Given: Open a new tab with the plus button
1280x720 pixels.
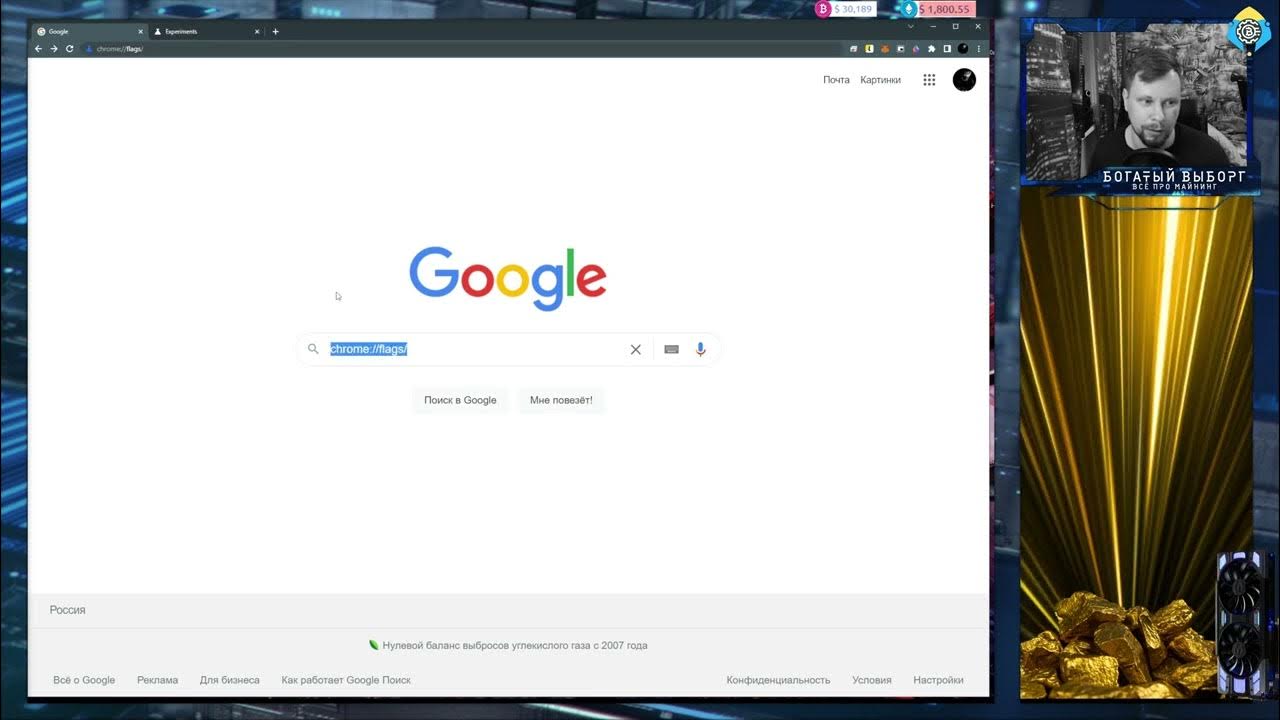Looking at the screenshot, I should 276,31.
